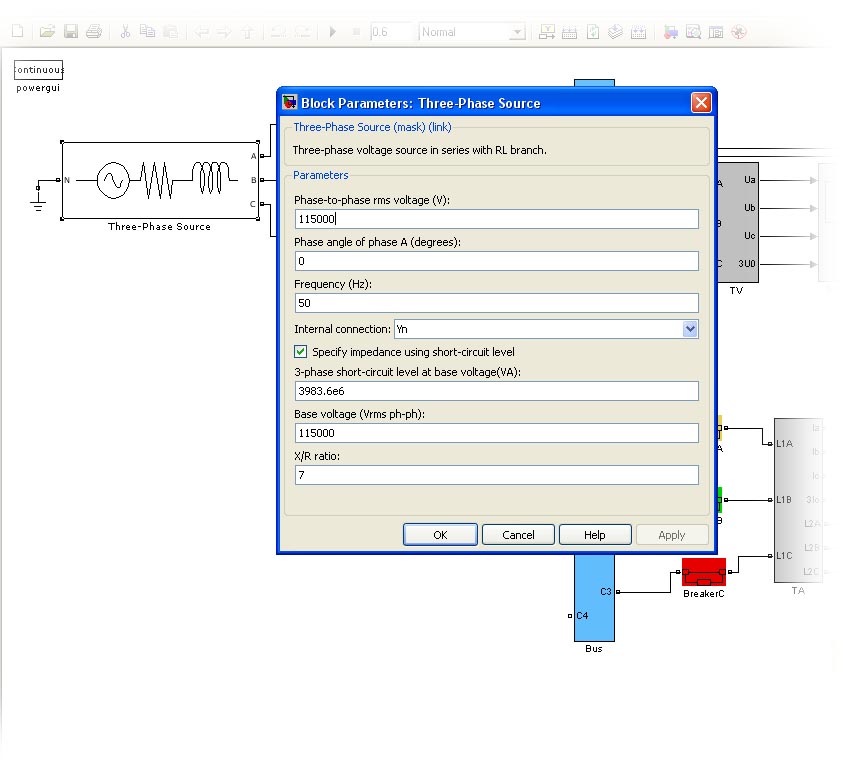Screen dimensions: 843x768
Task: Click the incremental build toolbar icon
Action: (x=547, y=32)
